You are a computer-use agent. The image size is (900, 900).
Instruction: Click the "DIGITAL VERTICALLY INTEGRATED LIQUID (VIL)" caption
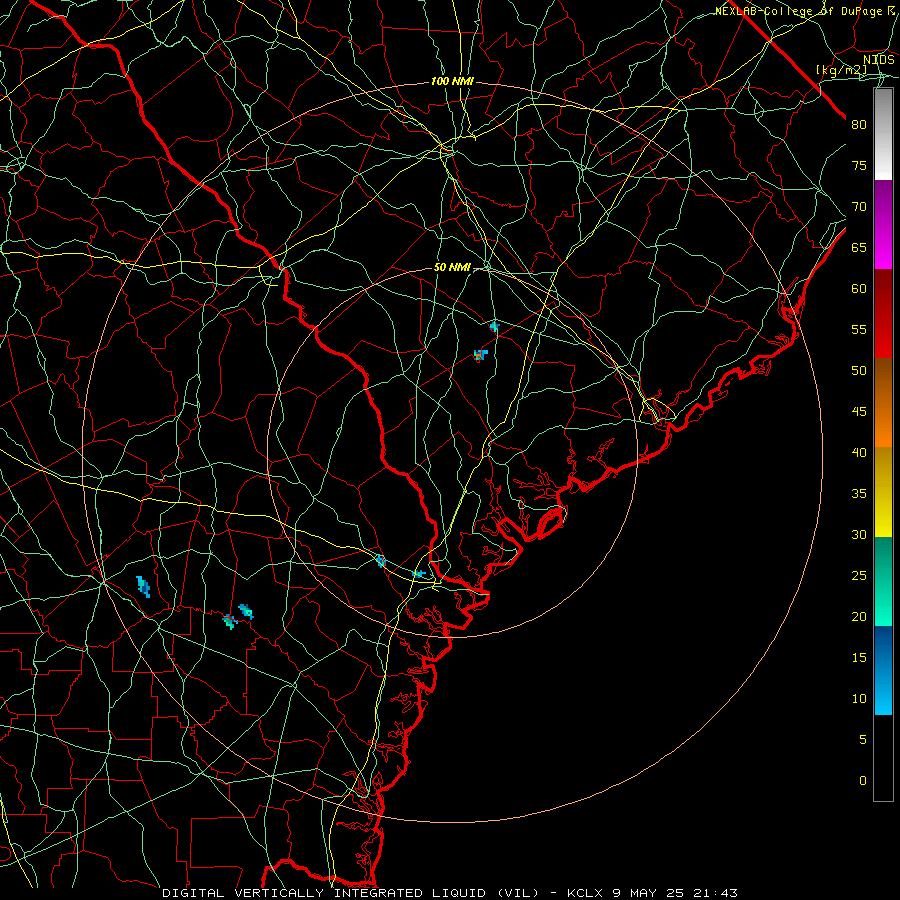[351, 893]
